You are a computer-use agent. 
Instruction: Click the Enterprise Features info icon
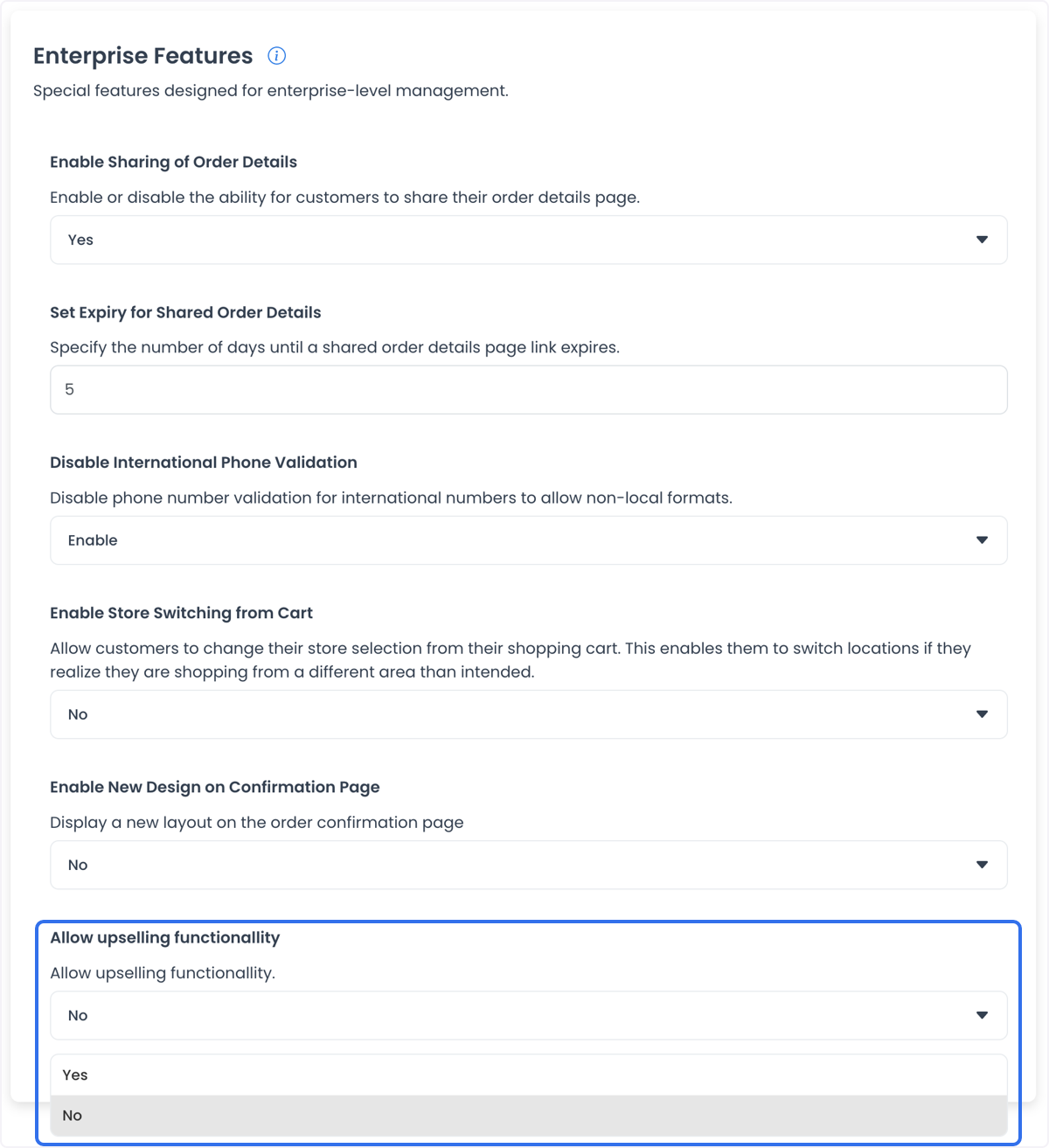[x=276, y=56]
